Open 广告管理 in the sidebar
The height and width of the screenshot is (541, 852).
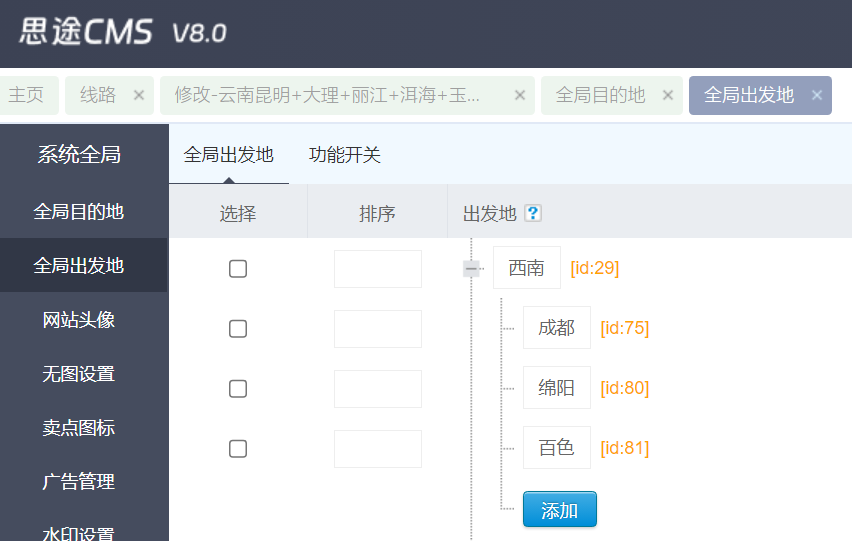tap(79, 482)
